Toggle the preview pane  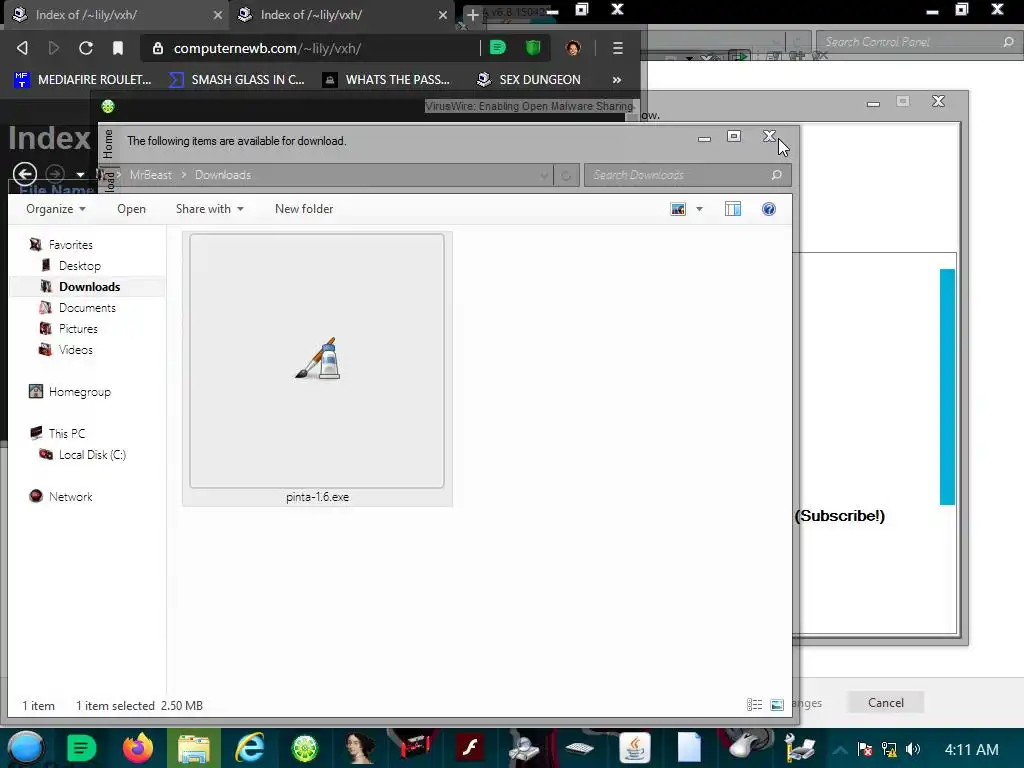733,209
